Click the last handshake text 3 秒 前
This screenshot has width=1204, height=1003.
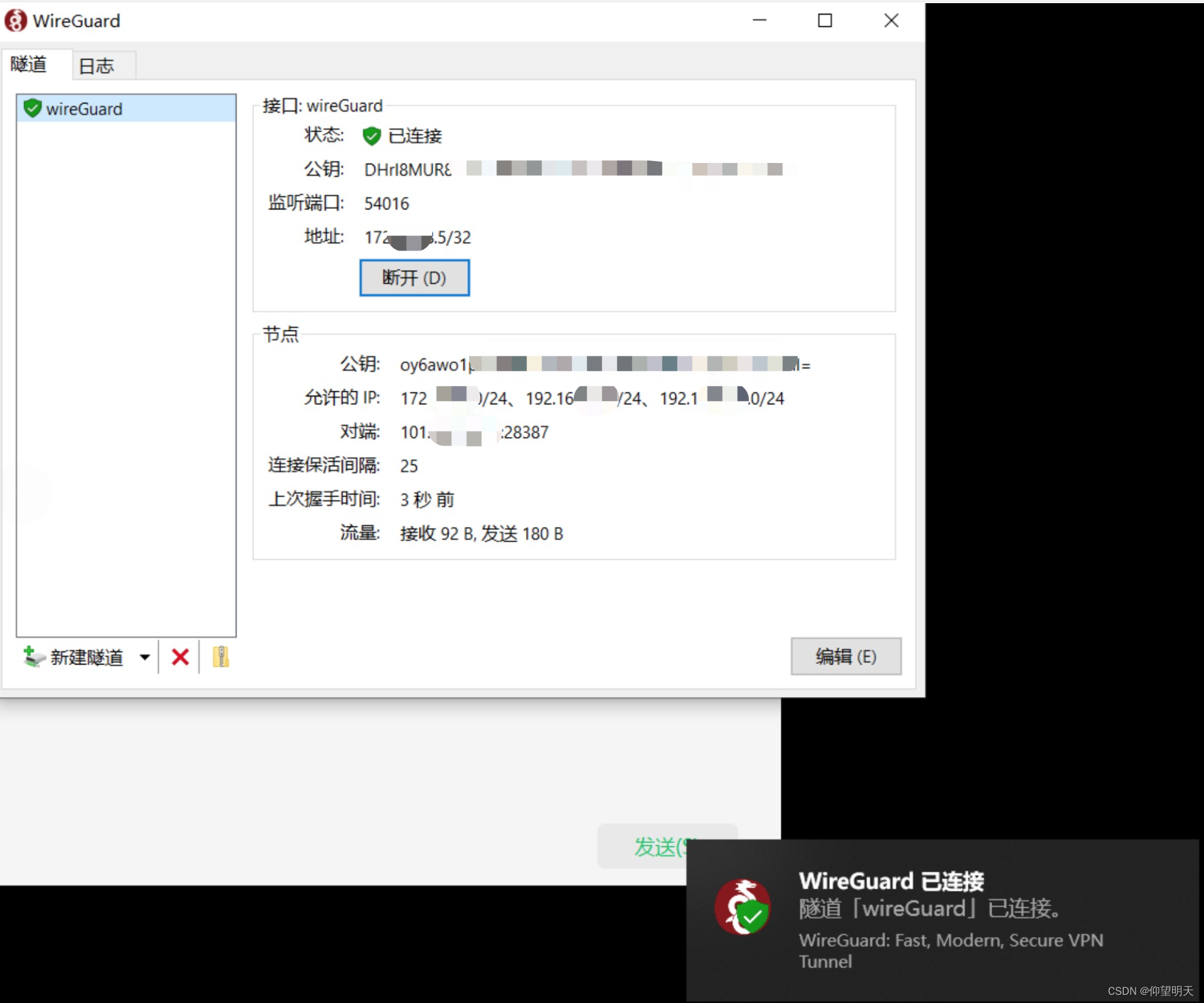(x=427, y=500)
